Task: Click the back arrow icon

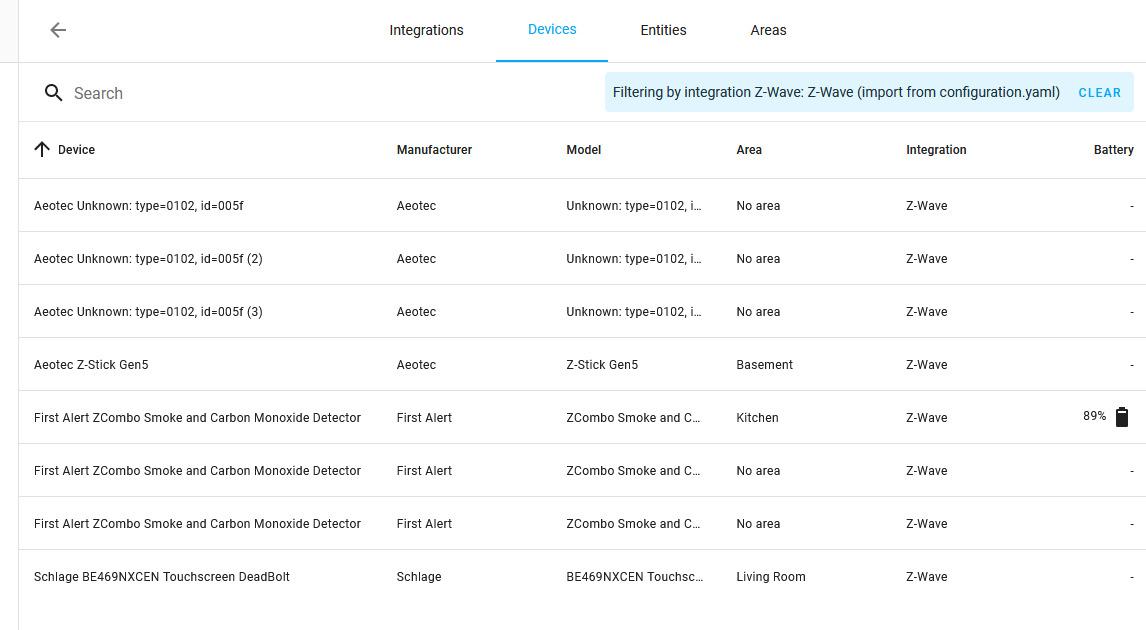Action: coord(58,30)
